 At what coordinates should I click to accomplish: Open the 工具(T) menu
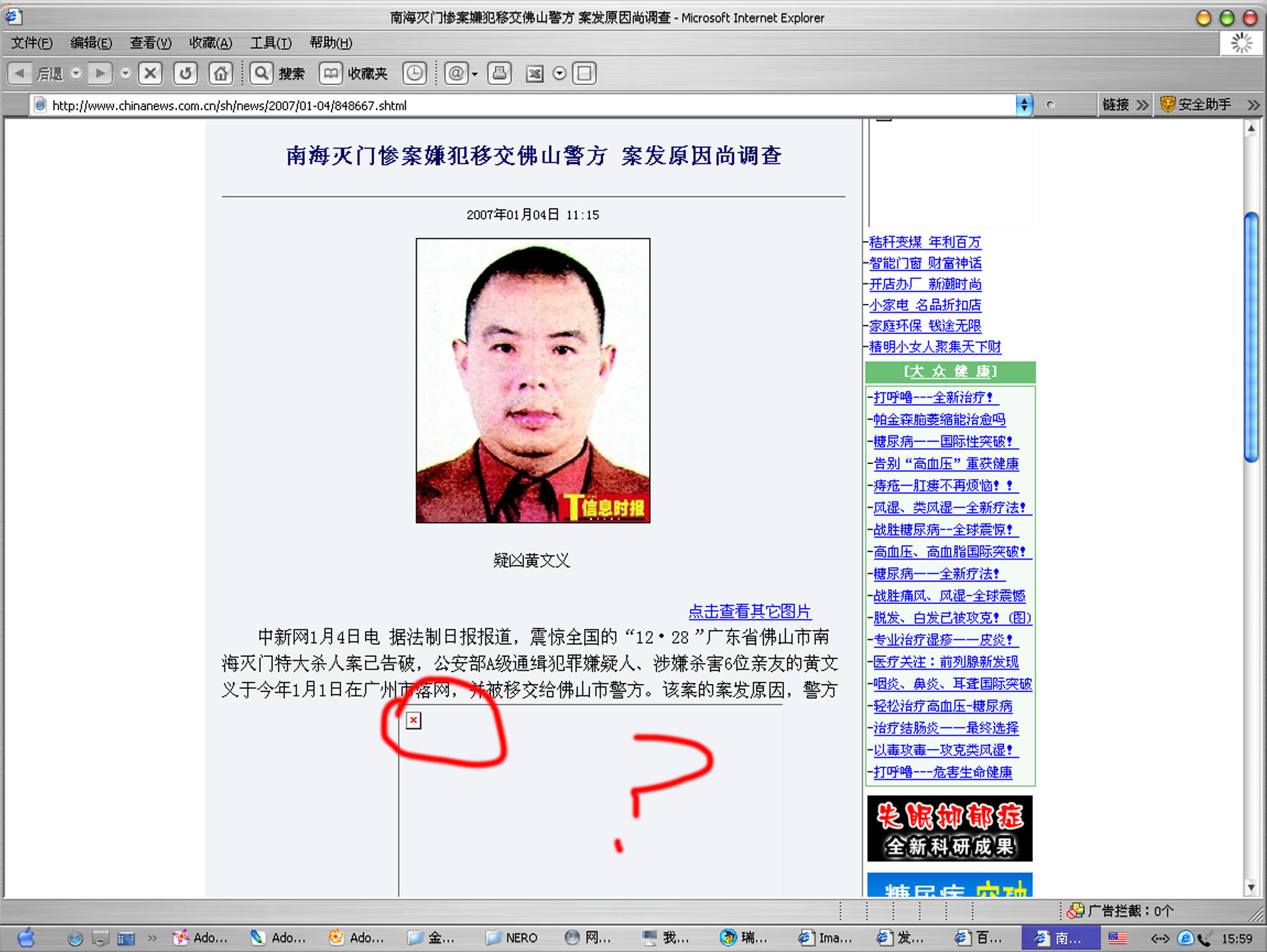point(271,43)
